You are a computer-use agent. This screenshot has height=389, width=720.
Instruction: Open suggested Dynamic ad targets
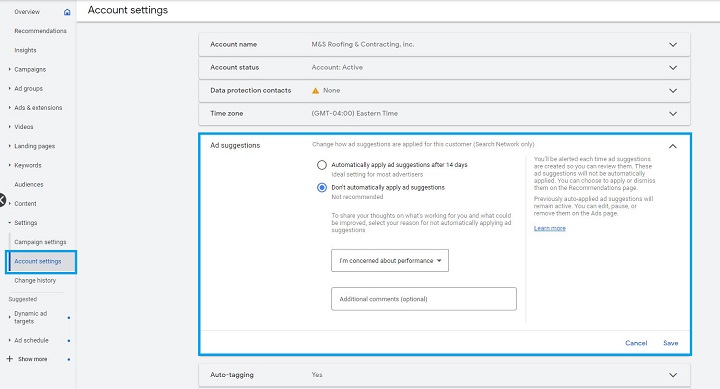[30, 317]
